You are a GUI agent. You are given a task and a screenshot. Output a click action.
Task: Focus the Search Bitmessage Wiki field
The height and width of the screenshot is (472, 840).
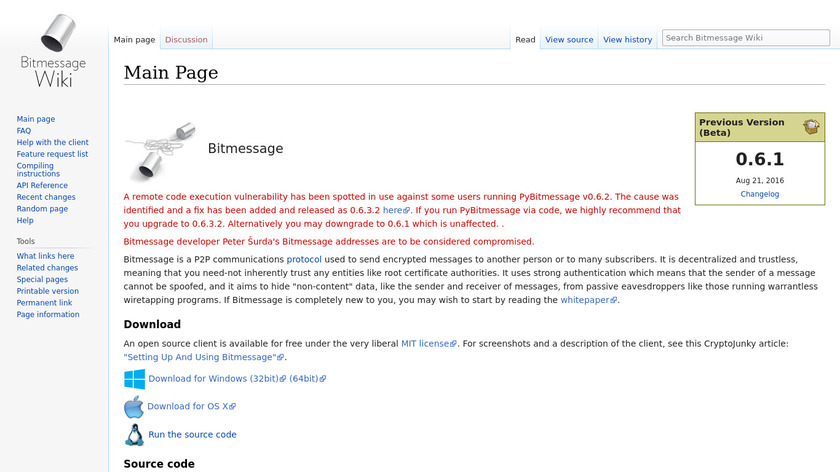pyautogui.click(x=746, y=38)
